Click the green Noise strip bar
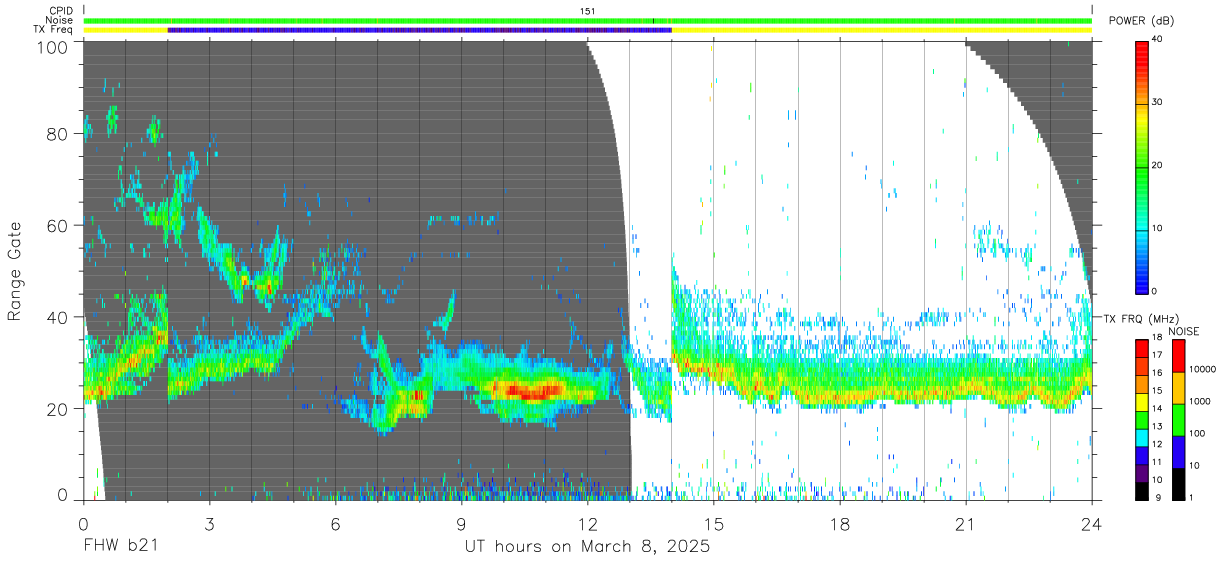This screenshot has width=1228, height=567. [x=587, y=20]
